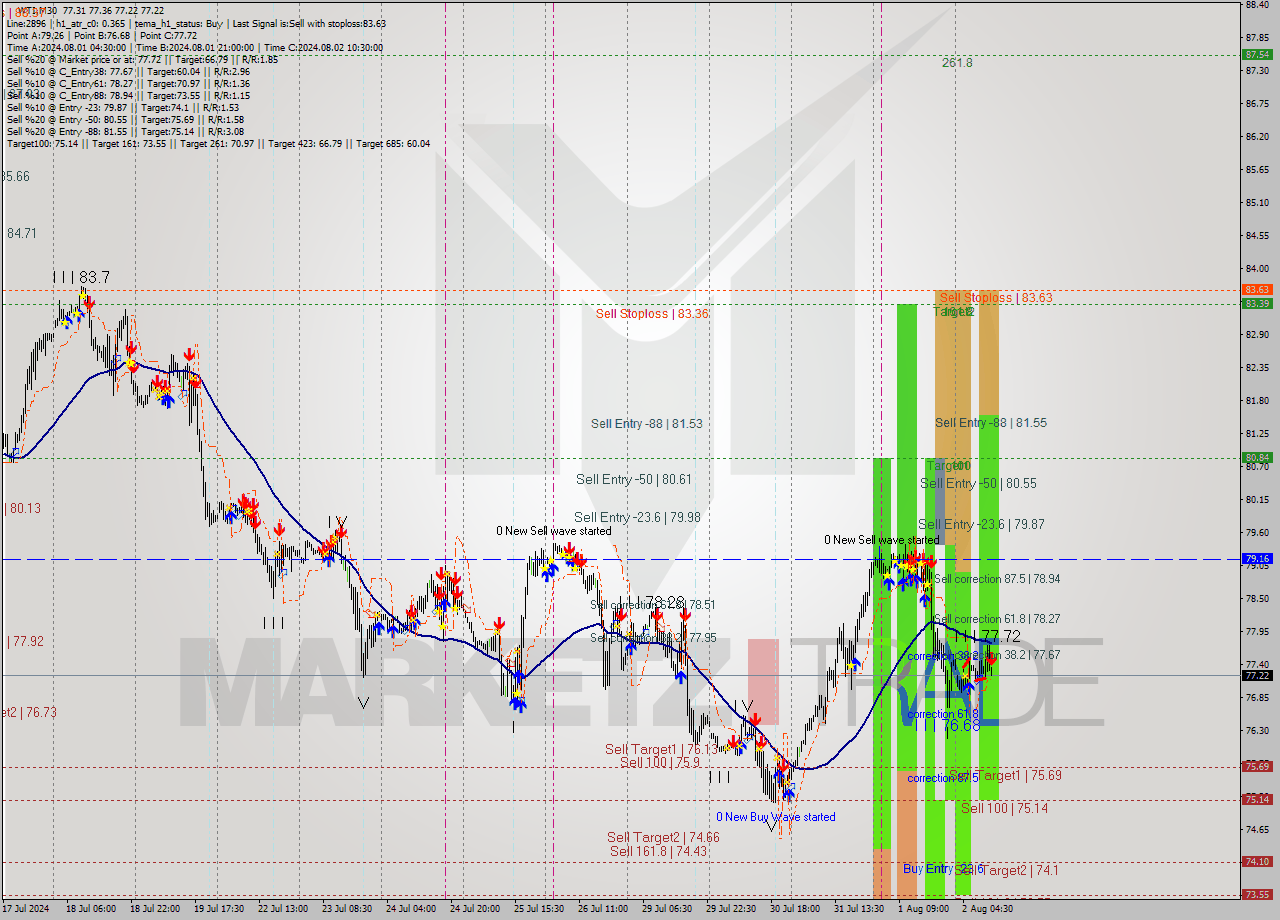Click the current price 77.22 axis tag
Viewport: 1280px width, 920px height.
tap(1256, 675)
